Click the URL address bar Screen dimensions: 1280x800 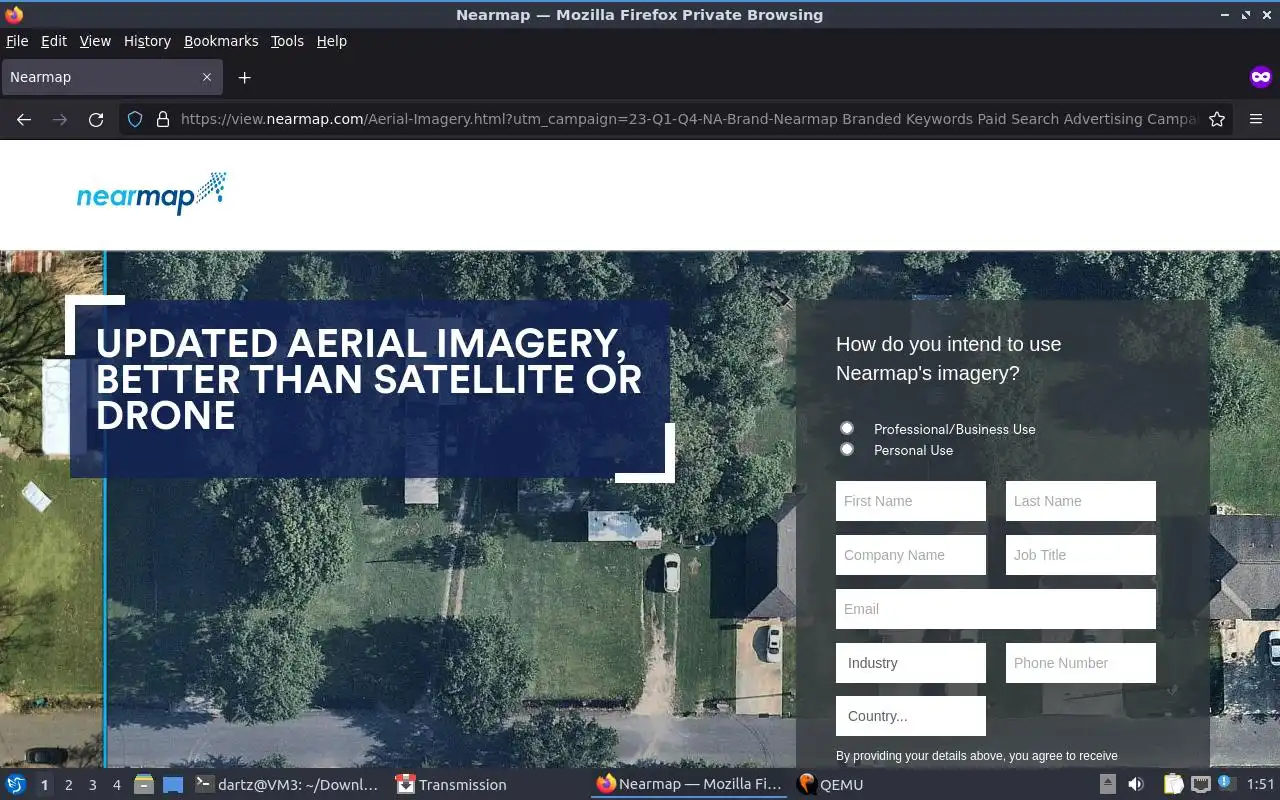pos(688,119)
